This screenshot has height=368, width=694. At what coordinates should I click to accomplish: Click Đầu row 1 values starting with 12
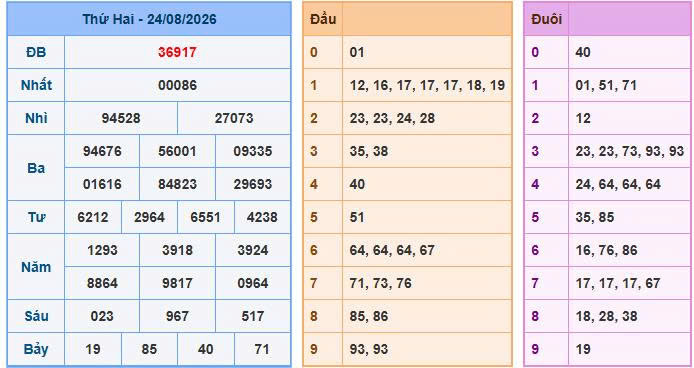click(427, 85)
